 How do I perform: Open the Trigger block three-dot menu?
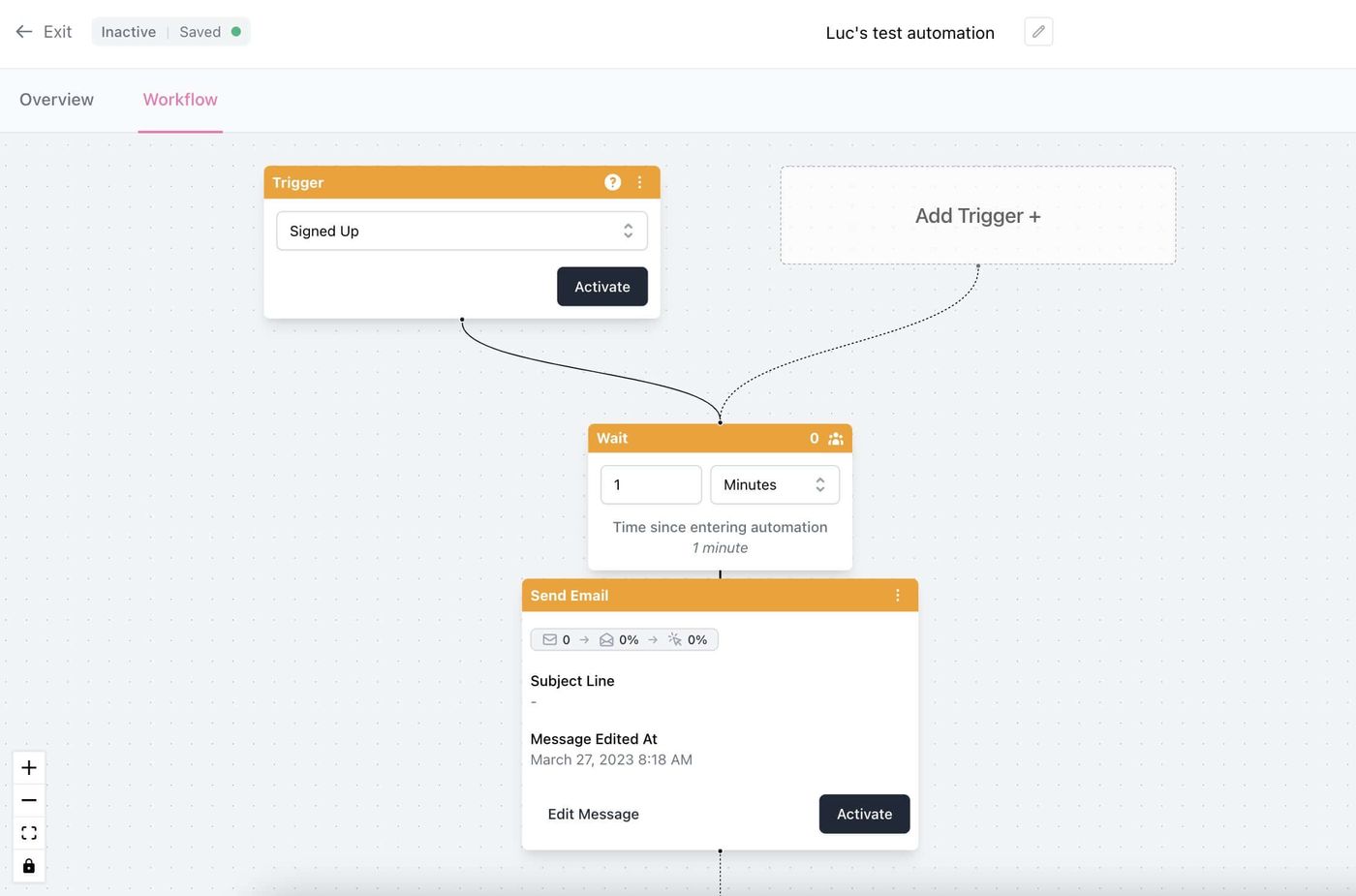(x=639, y=182)
